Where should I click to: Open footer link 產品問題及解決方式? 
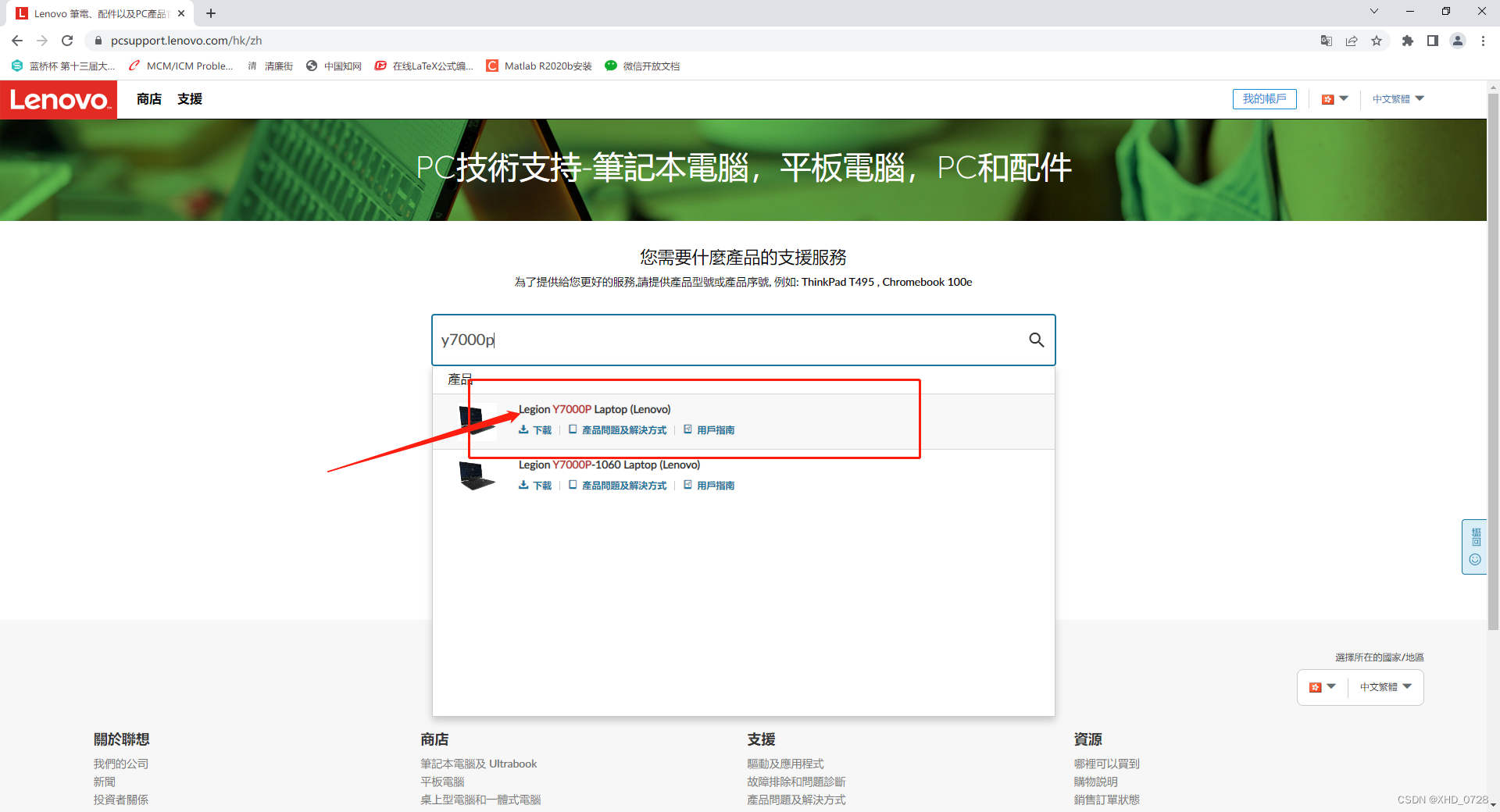point(796,800)
